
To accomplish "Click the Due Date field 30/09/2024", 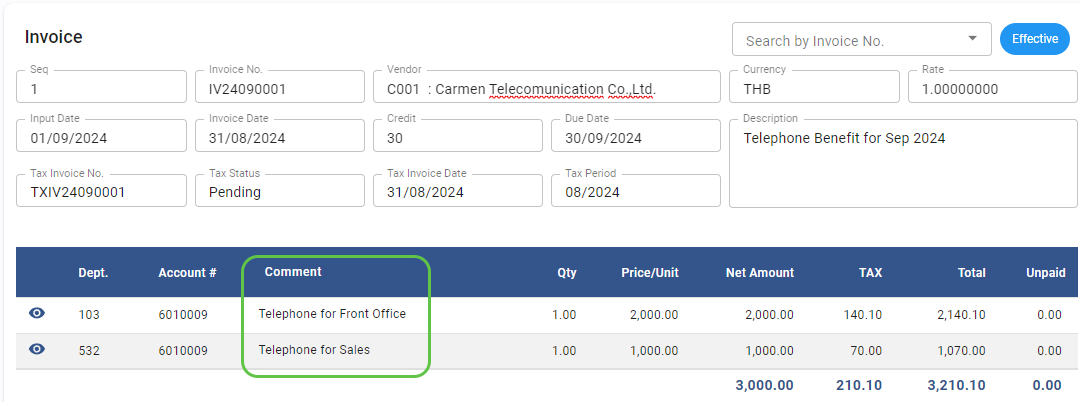I will point(634,138).
